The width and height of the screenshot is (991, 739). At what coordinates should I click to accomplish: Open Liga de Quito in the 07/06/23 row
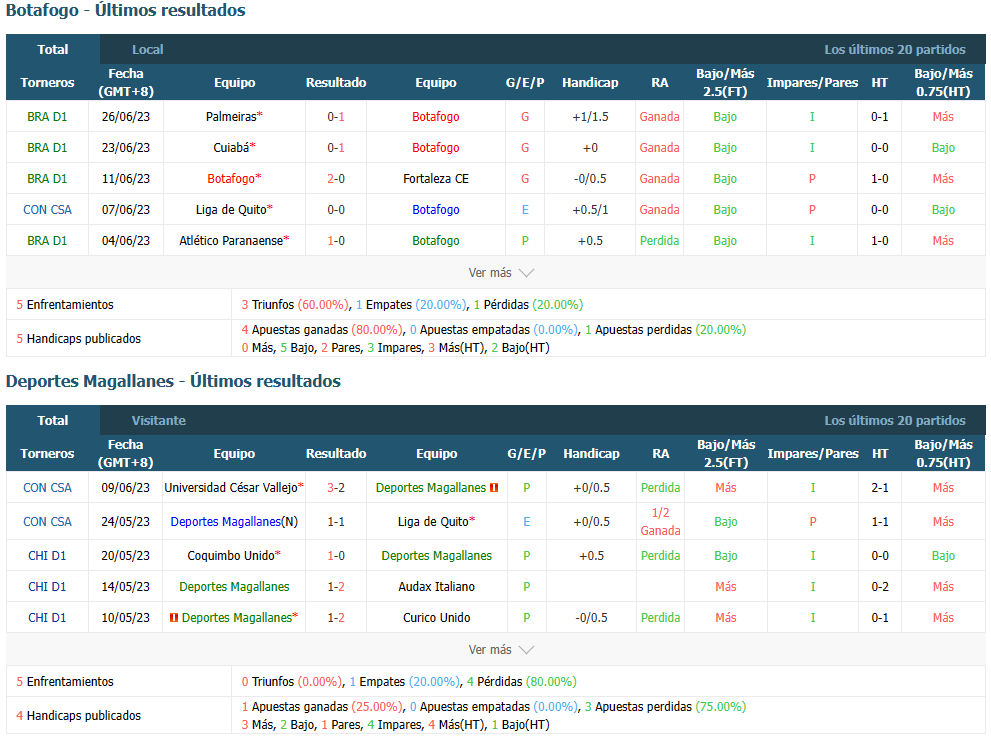pyautogui.click(x=231, y=209)
